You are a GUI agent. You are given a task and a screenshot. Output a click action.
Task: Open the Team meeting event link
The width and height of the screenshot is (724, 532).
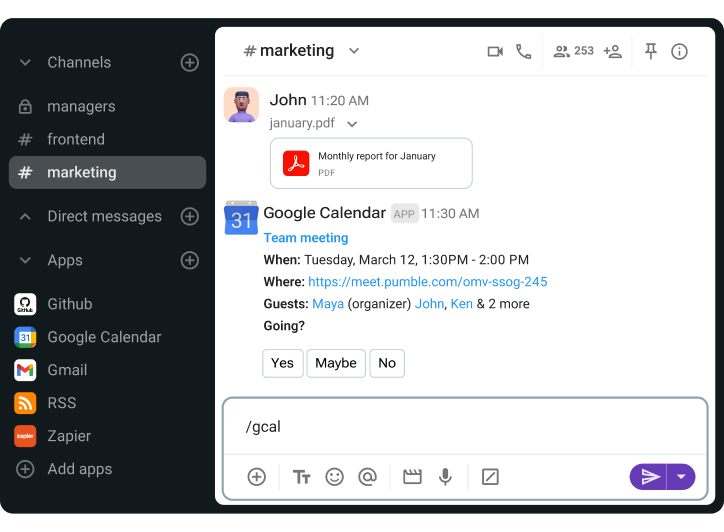click(306, 238)
